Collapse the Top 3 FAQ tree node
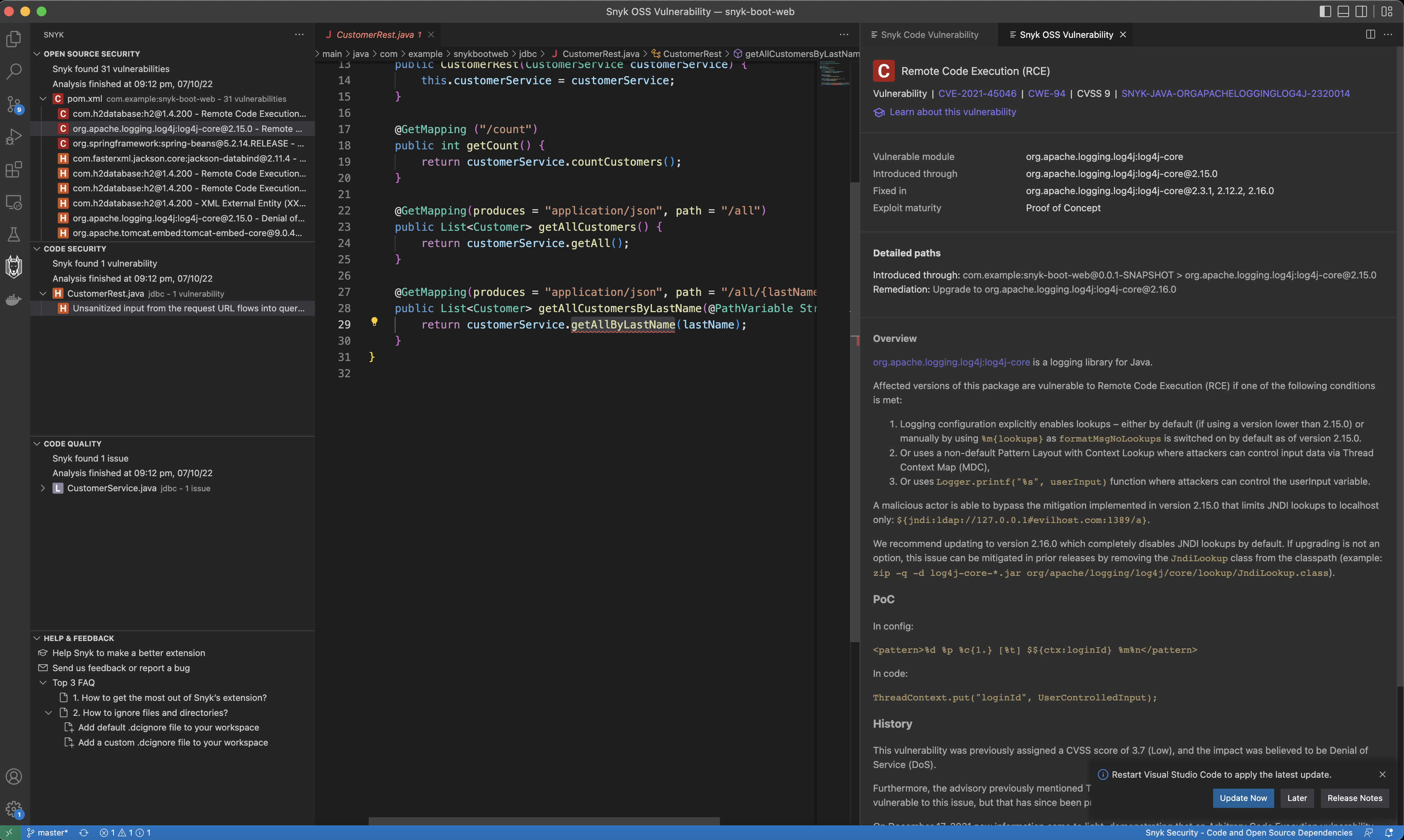Screen dimensions: 1404x840 [x=43, y=682]
